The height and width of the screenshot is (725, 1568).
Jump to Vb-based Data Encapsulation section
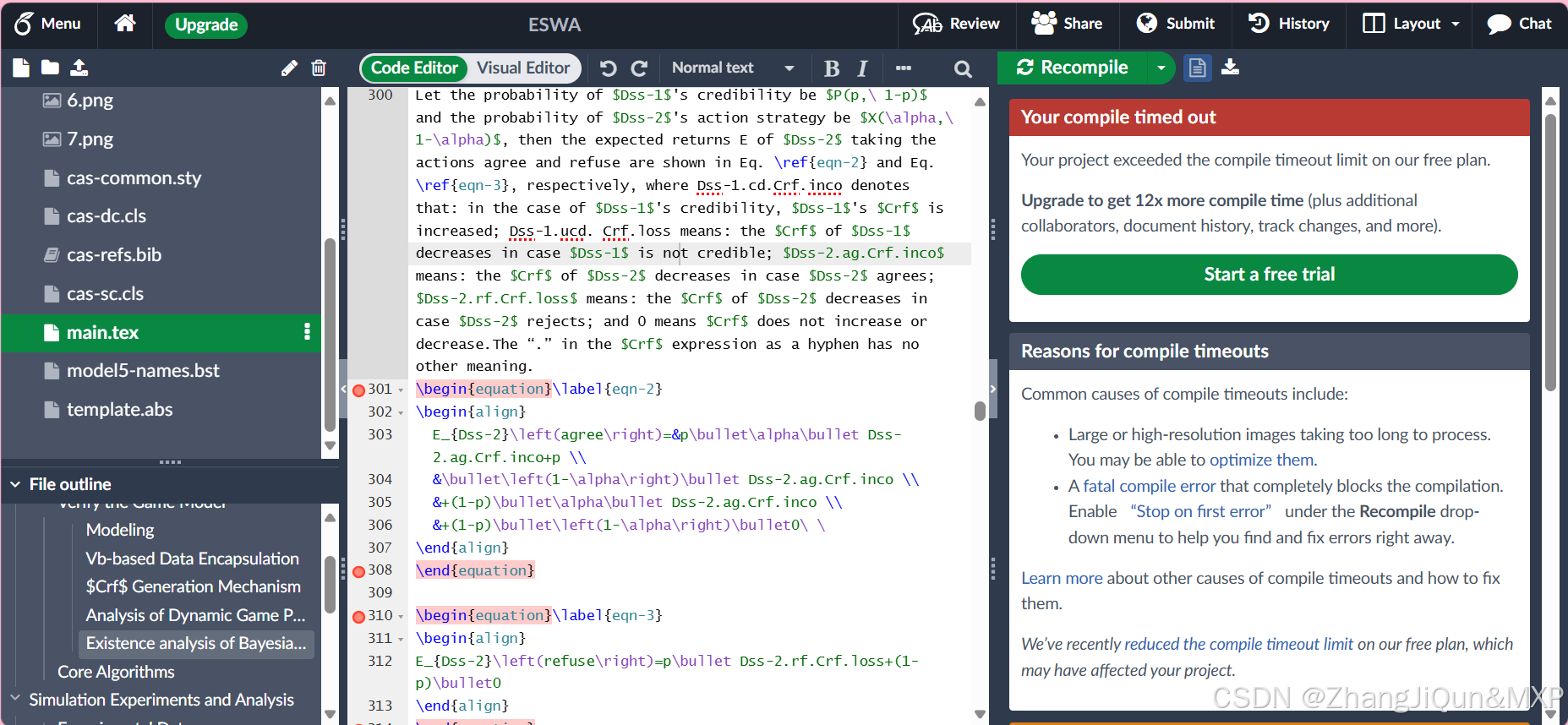point(192,559)
